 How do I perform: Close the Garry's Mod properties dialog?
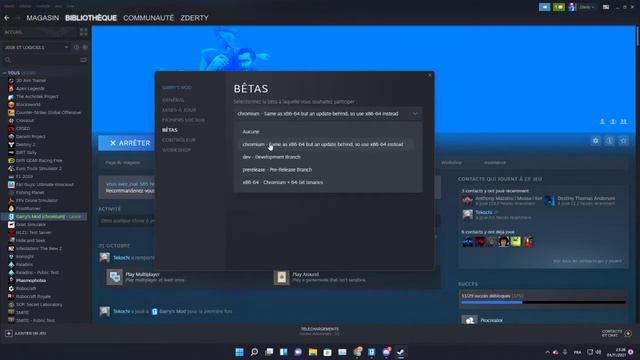tap(429, 76)
